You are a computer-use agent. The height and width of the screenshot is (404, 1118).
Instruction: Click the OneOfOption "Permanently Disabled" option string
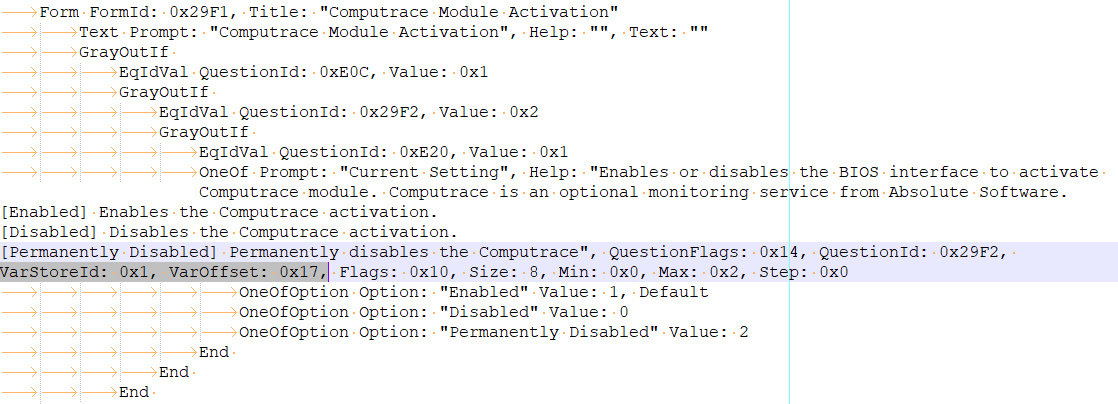[549, 332]
